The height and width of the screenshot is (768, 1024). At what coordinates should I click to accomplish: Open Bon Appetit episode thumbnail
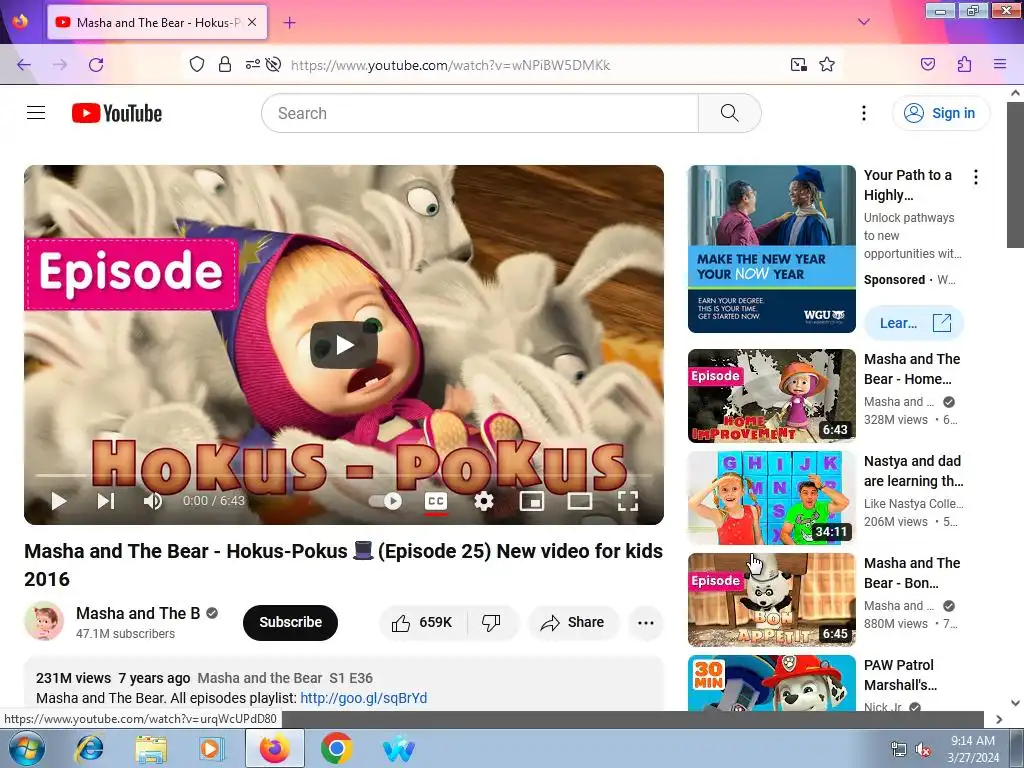(771, 600)
